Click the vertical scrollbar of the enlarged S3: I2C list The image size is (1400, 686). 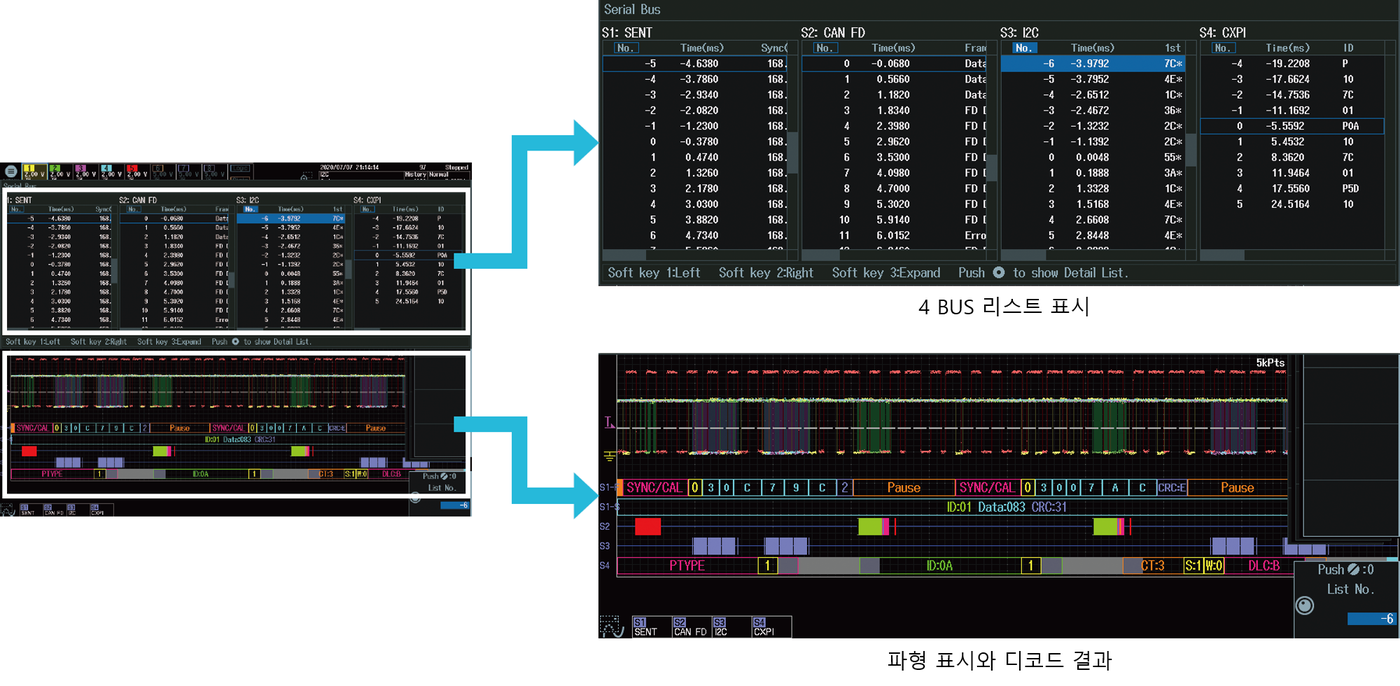click(1190, 150)
